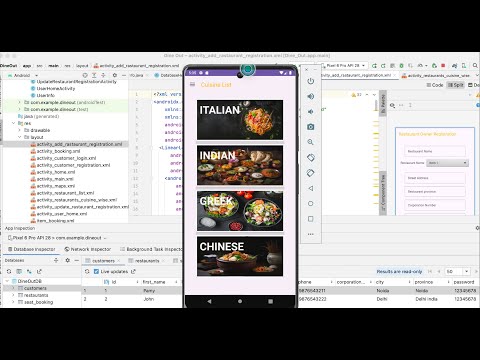Screen dimensions: 480x360
Task: Tap the phone's recent apps square button
Action: tap(270, 301)
